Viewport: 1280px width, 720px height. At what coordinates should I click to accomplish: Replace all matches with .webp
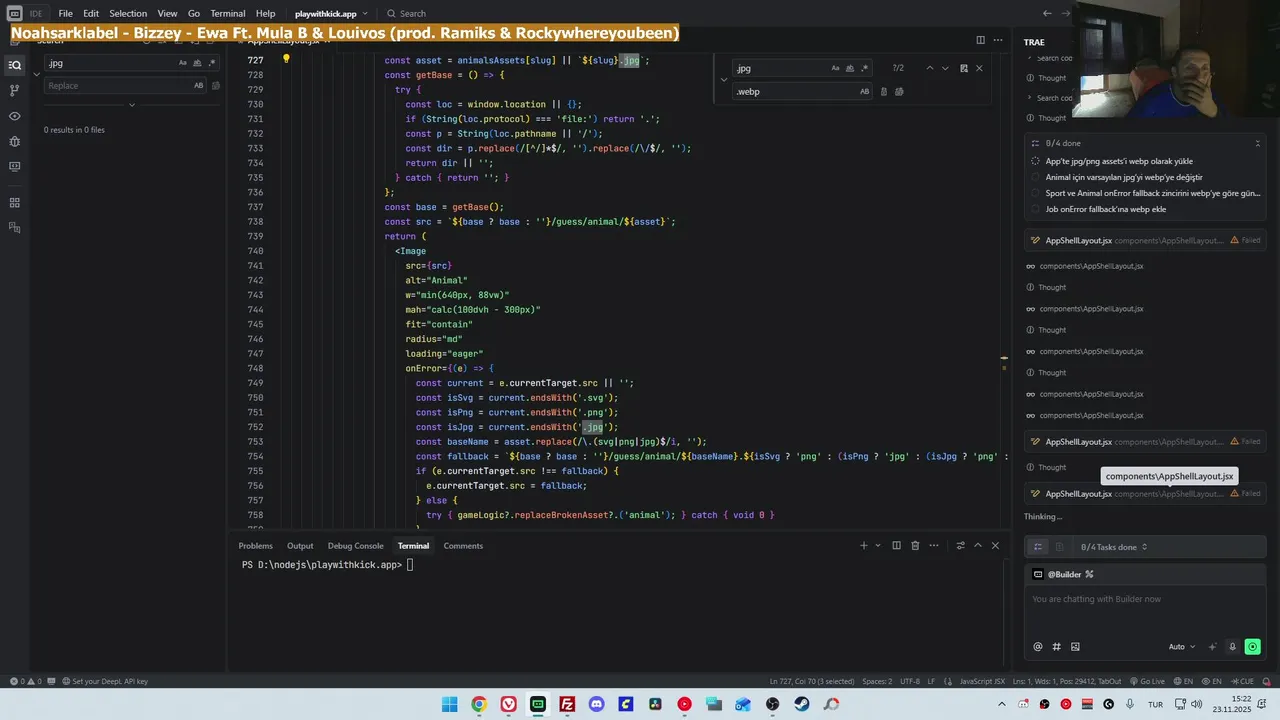[899, 91]
